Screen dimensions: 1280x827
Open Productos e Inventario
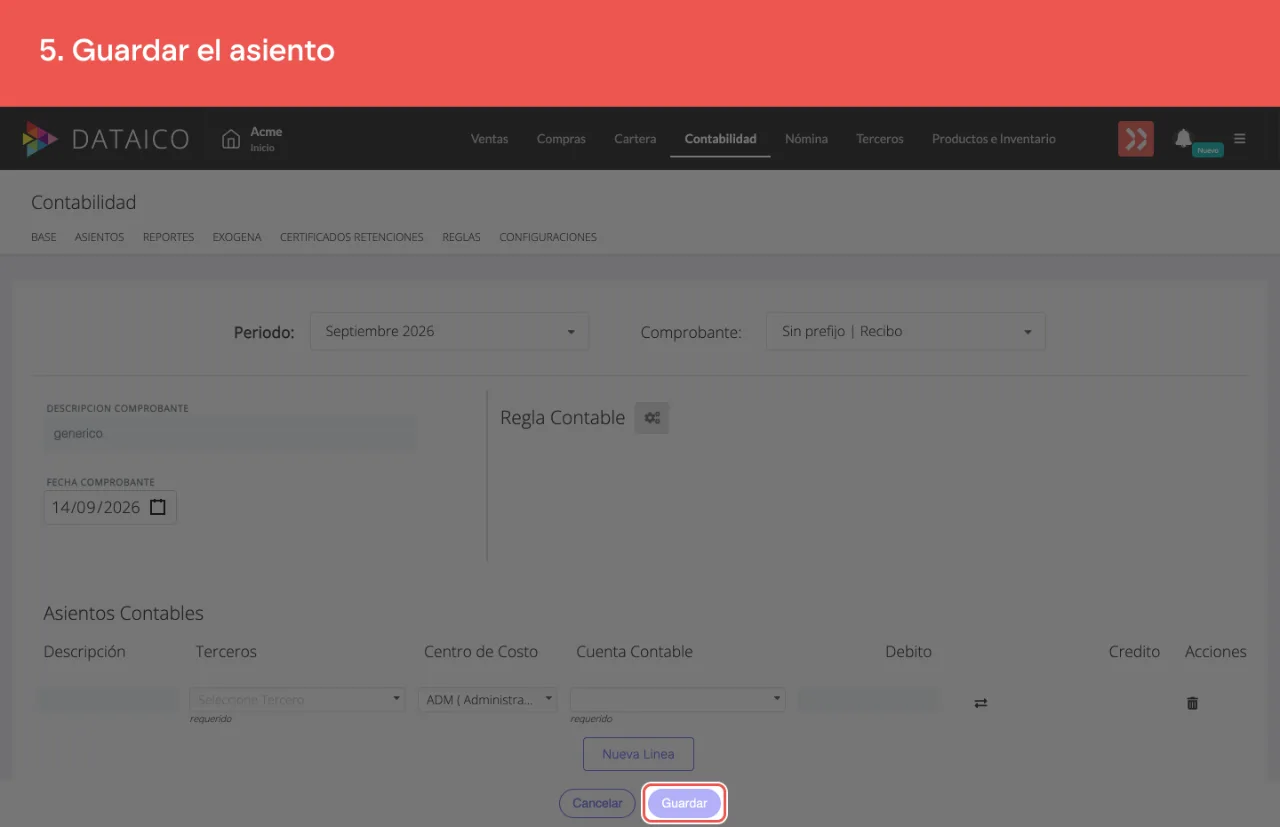pos(994,139)
